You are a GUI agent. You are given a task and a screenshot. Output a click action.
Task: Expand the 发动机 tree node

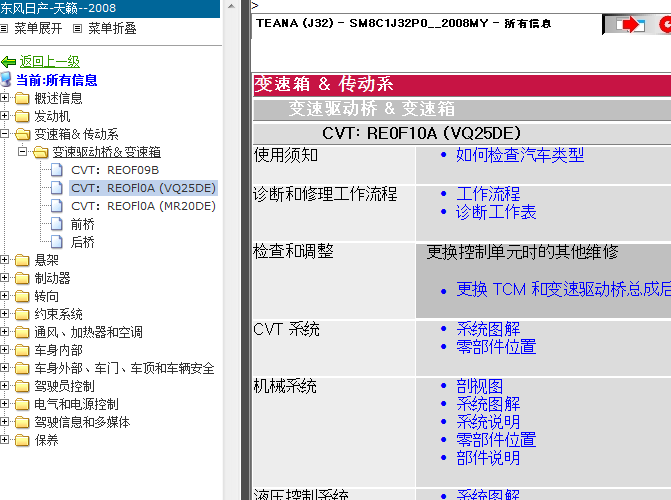4,116
